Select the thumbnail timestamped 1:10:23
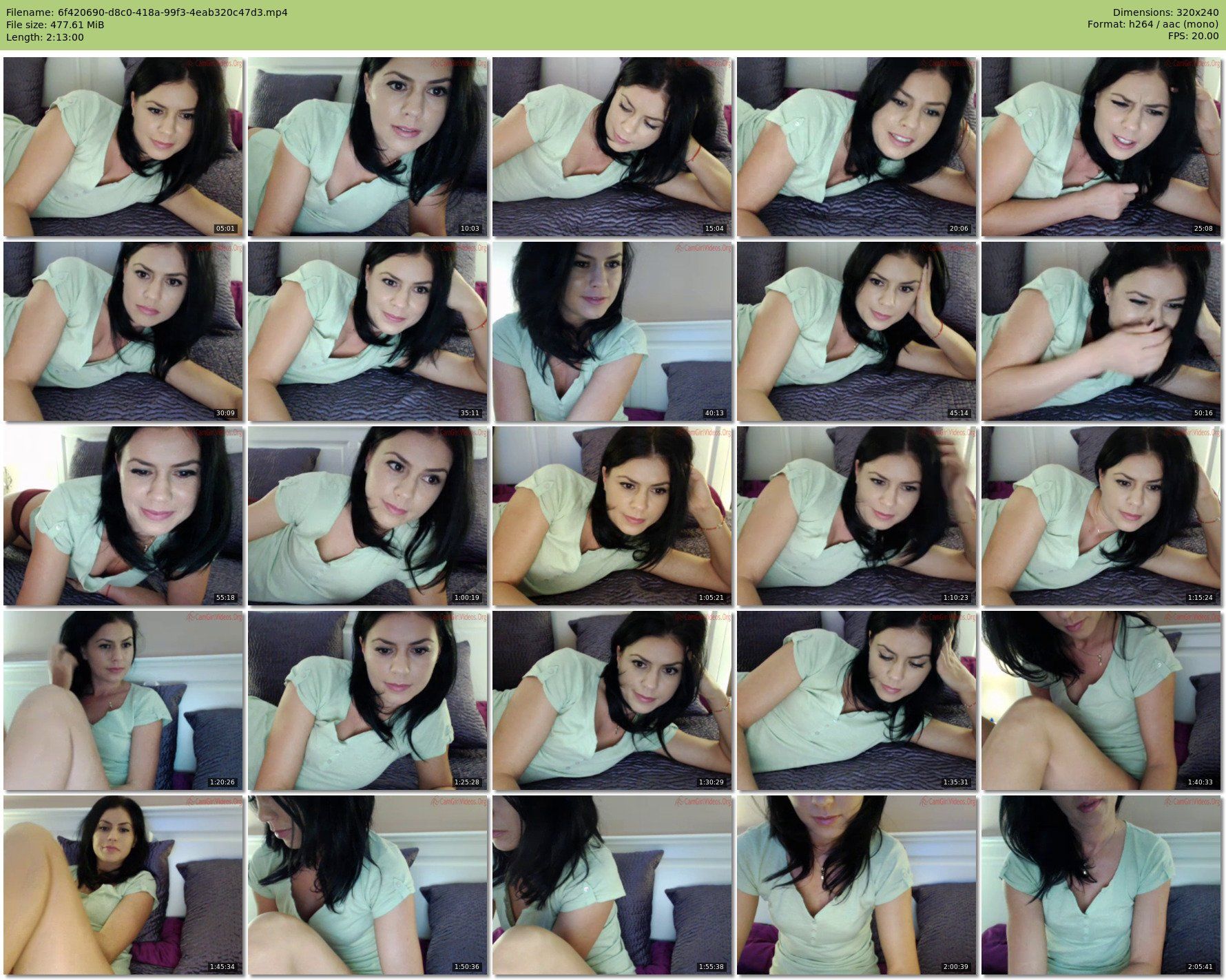The width and height of the screenshot is (1226, 980). tap(856, 516)
